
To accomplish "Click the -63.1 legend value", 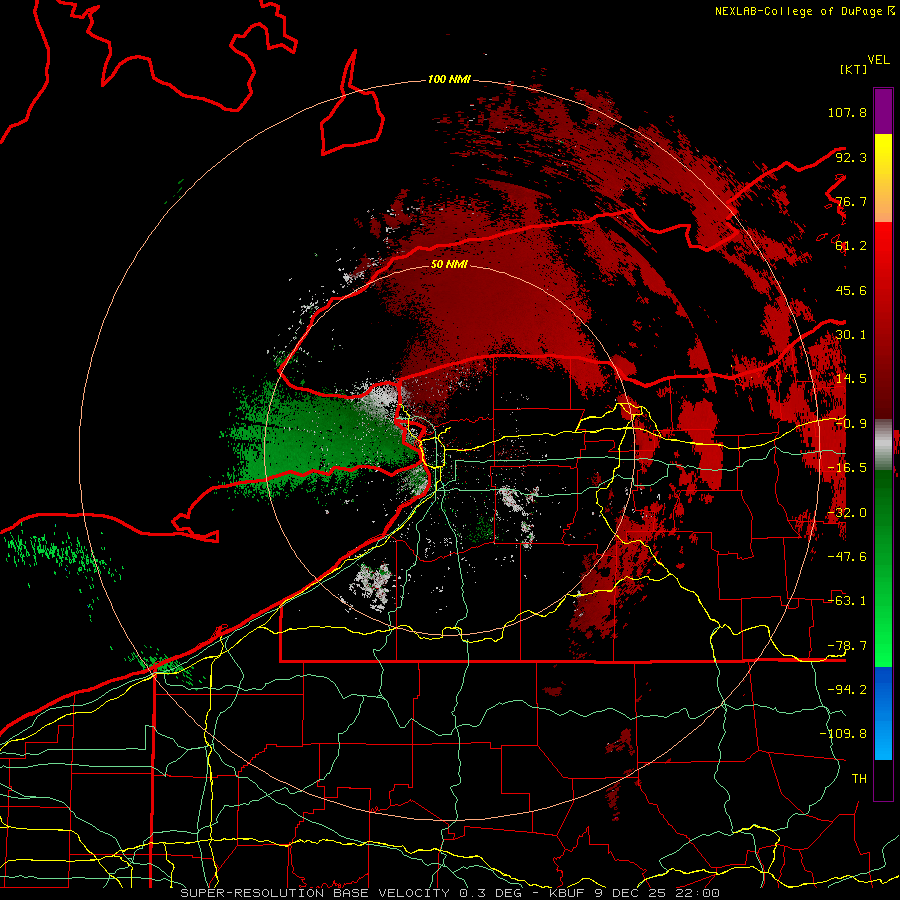I will pyautogui.click(x=847, y=601).
